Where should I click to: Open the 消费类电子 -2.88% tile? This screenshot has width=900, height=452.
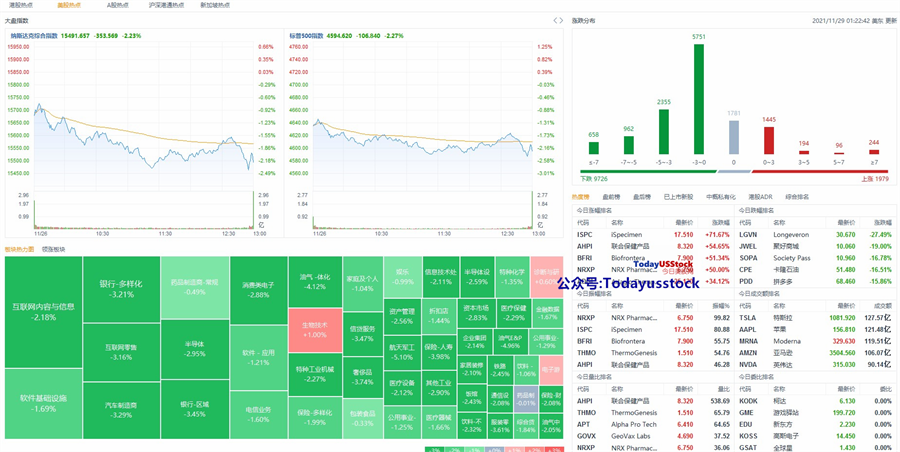(258, 290)
